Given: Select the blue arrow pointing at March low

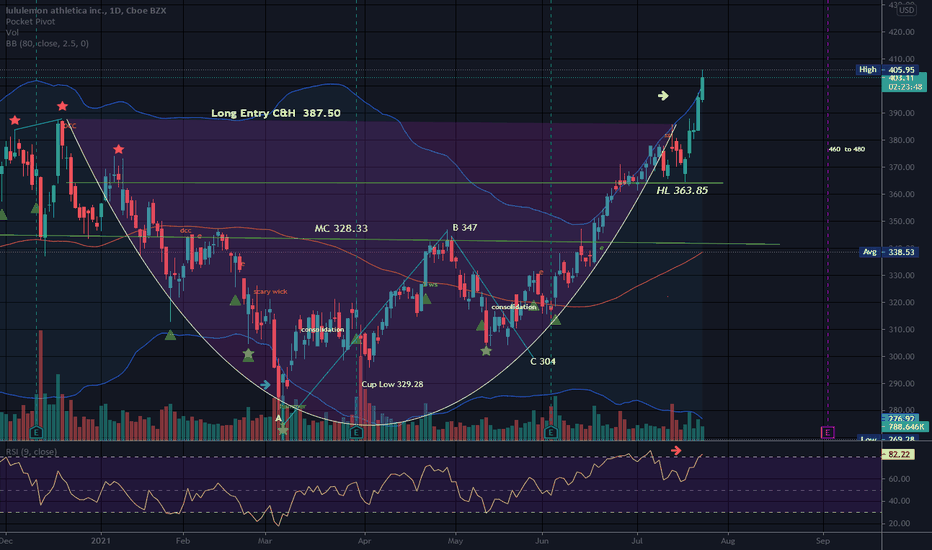Looking at the screenshot, I should [265, 385].
